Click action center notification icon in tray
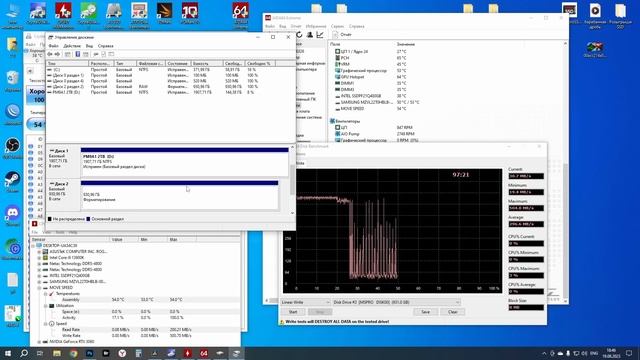Image resolution: width=640 pixels, height=360 pixels. coord(629,353)
